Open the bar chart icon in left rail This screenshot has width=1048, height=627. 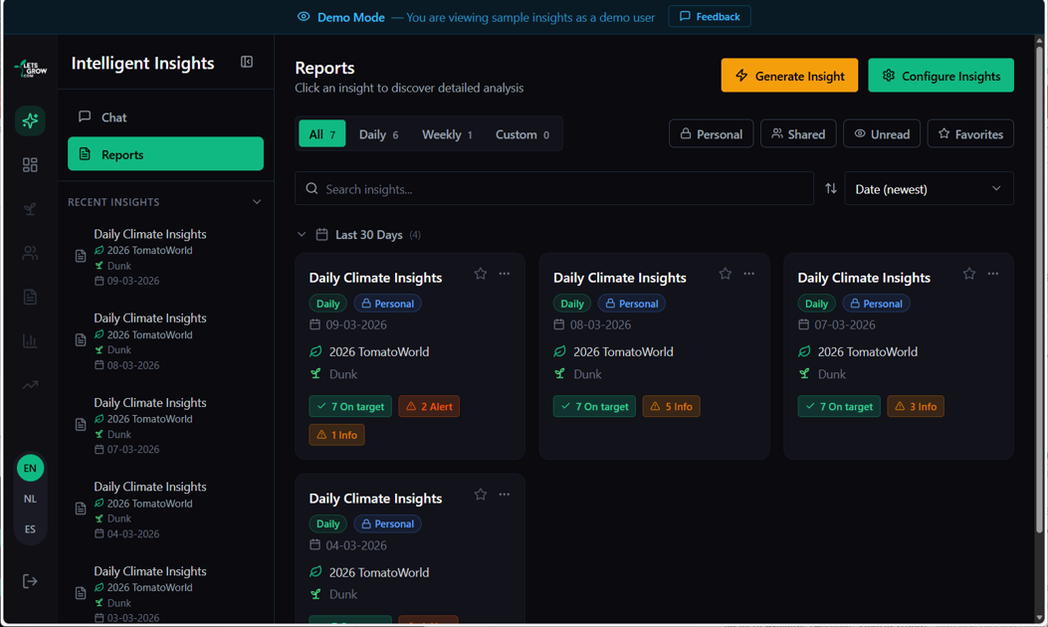(x=30, y=341)
